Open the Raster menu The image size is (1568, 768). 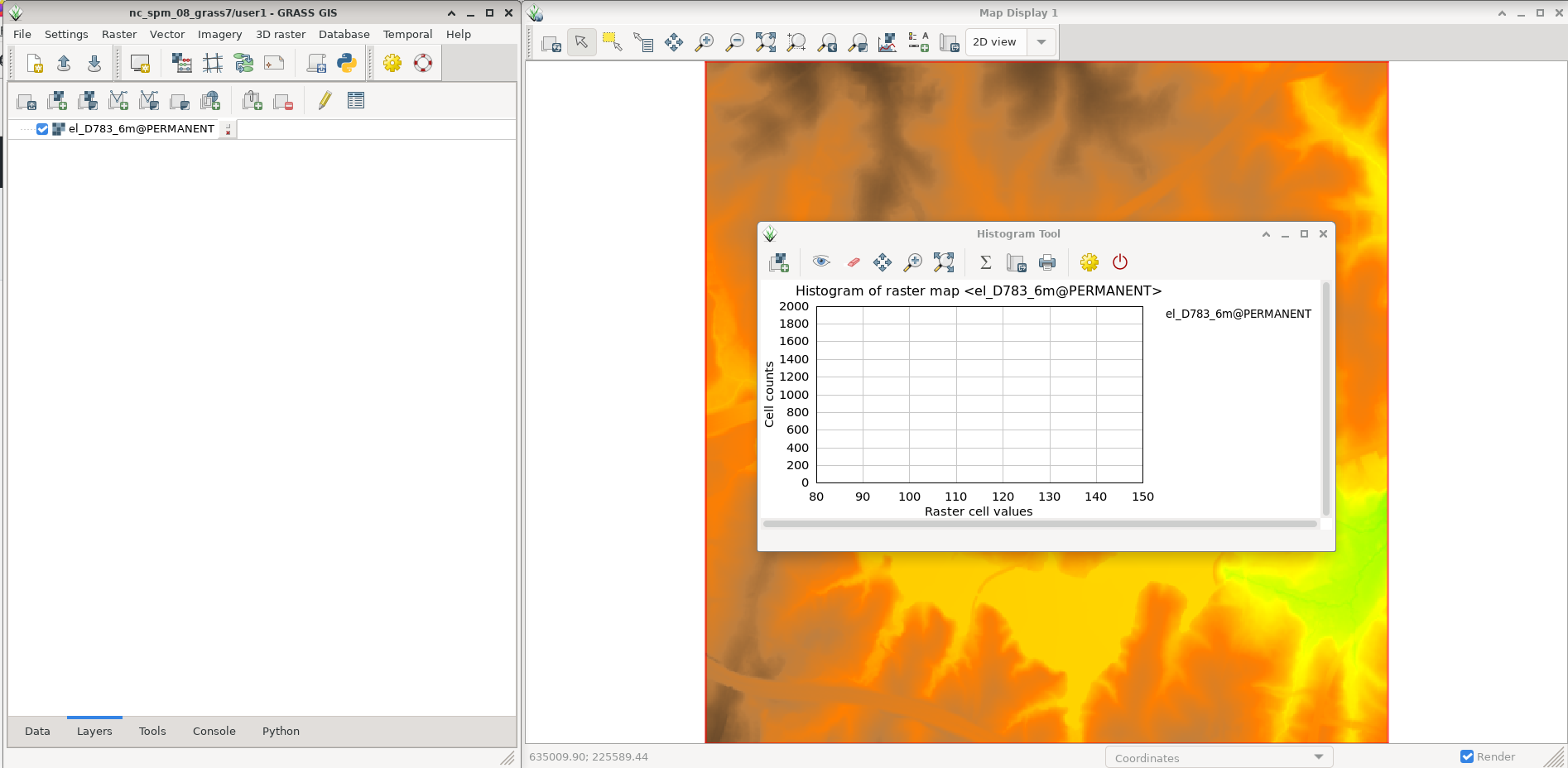[119, 34]
